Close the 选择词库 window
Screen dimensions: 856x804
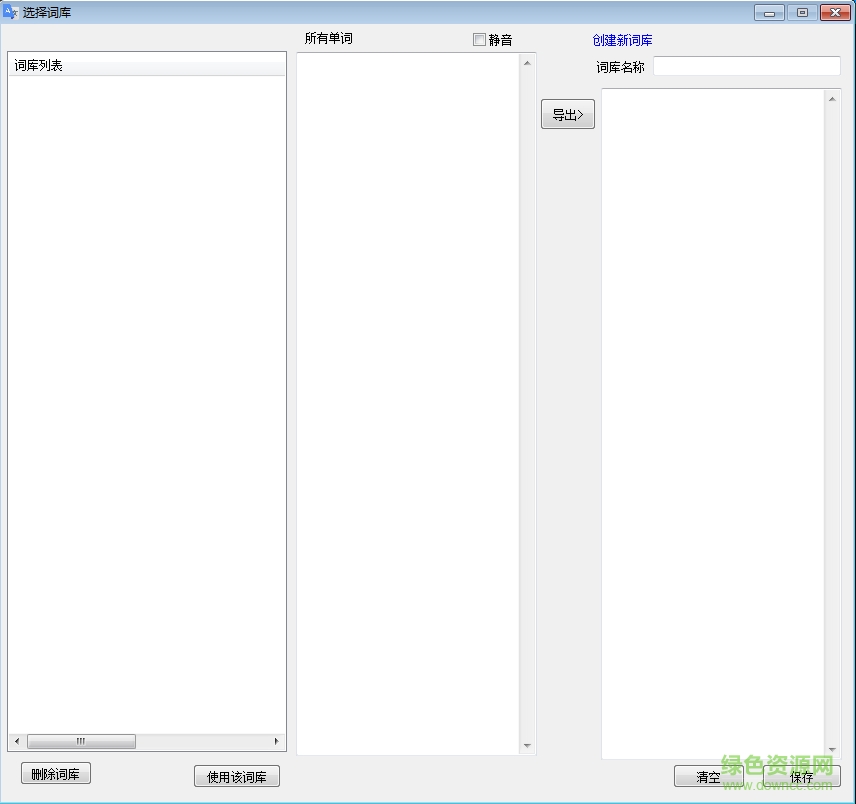pos(835,13)
